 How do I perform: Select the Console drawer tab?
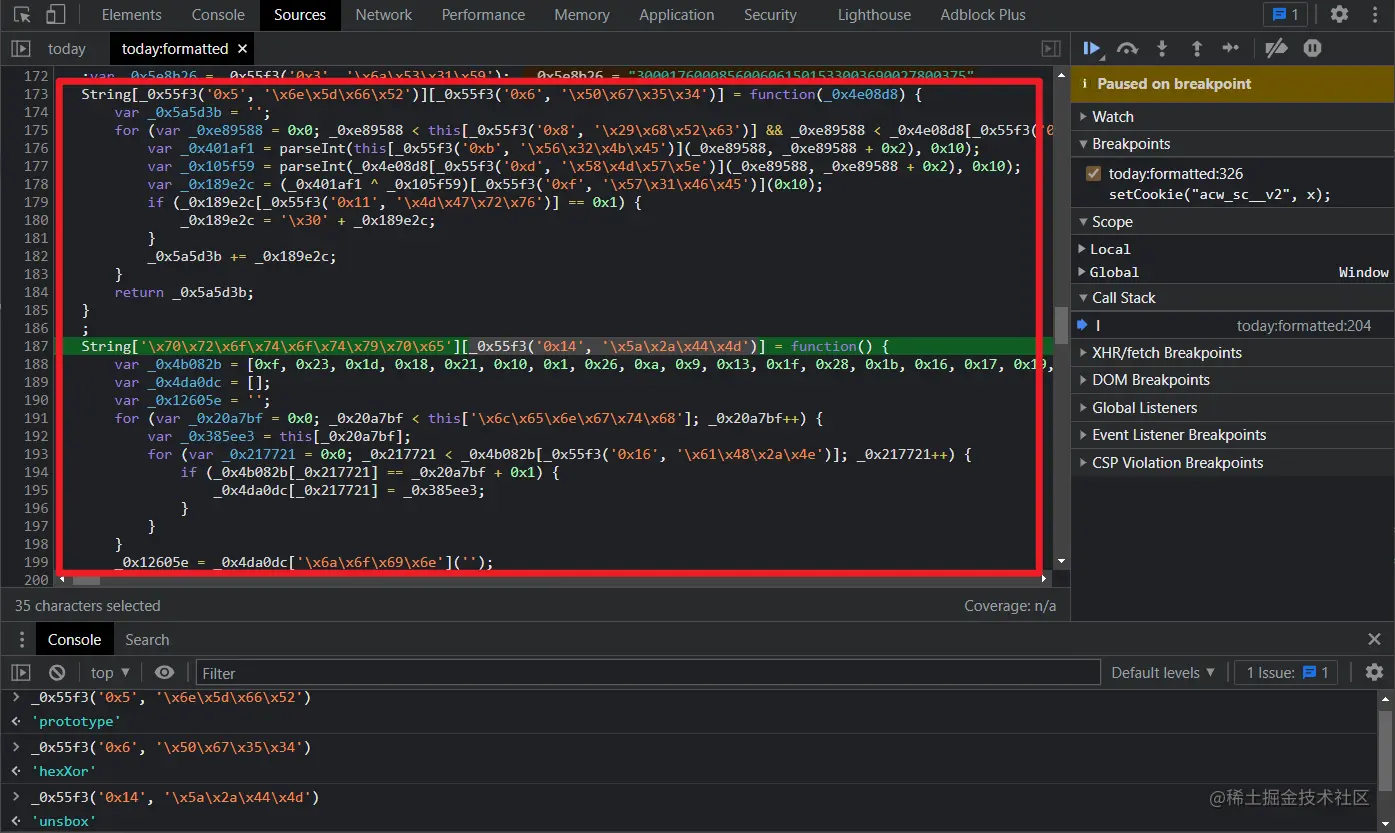coord(74,639)
